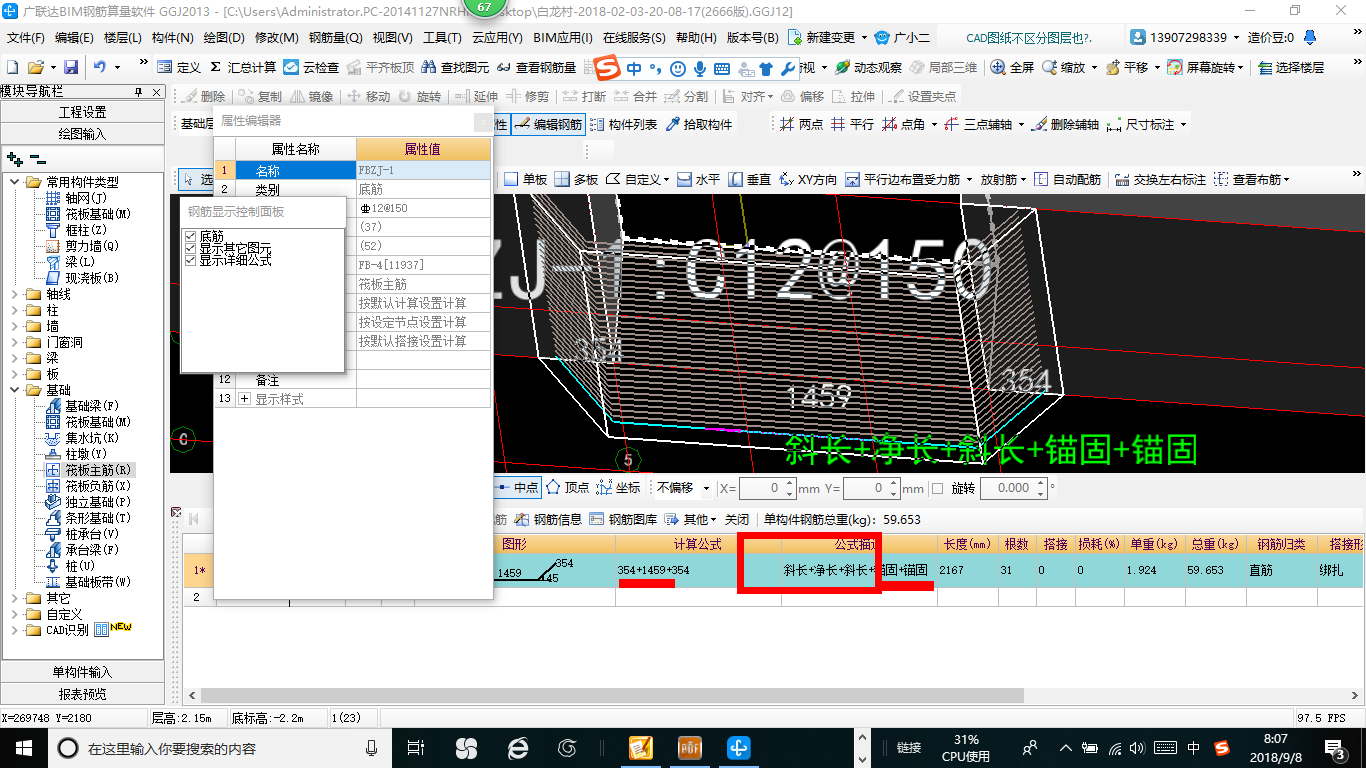1366x768 pixels.
Task: Click 查看钢筋量 view rebar quantity
Action: [537, 67]
